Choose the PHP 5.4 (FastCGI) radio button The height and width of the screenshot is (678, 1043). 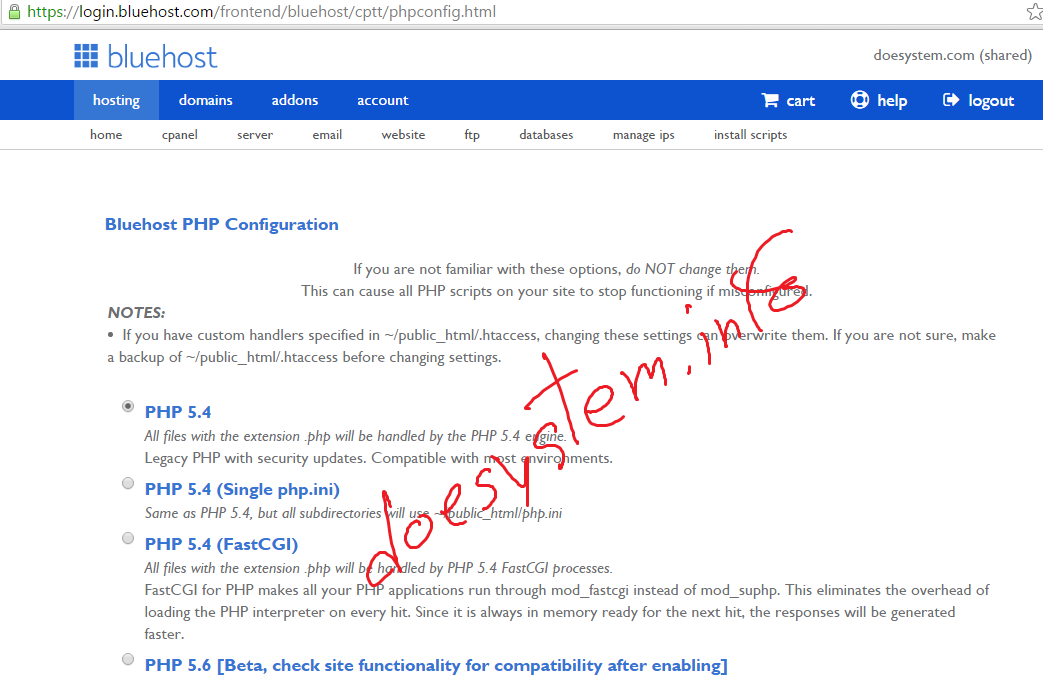(x=128, y=538)
